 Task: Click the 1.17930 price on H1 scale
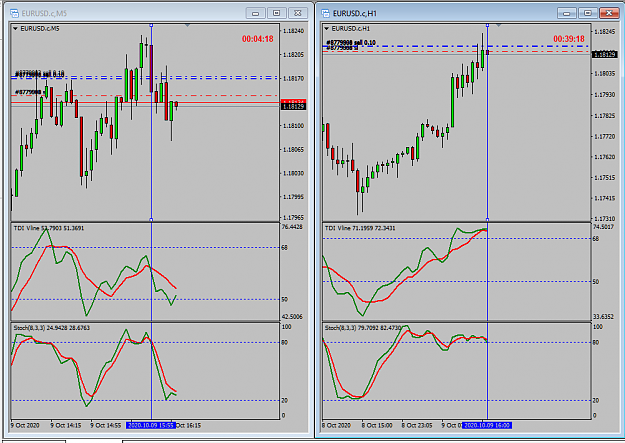[x=604, y=95]
